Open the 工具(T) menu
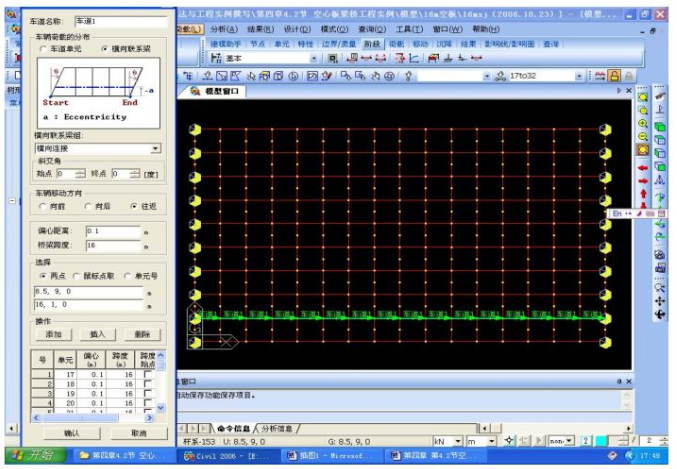 pyautogui.click(x=410, y=29)
